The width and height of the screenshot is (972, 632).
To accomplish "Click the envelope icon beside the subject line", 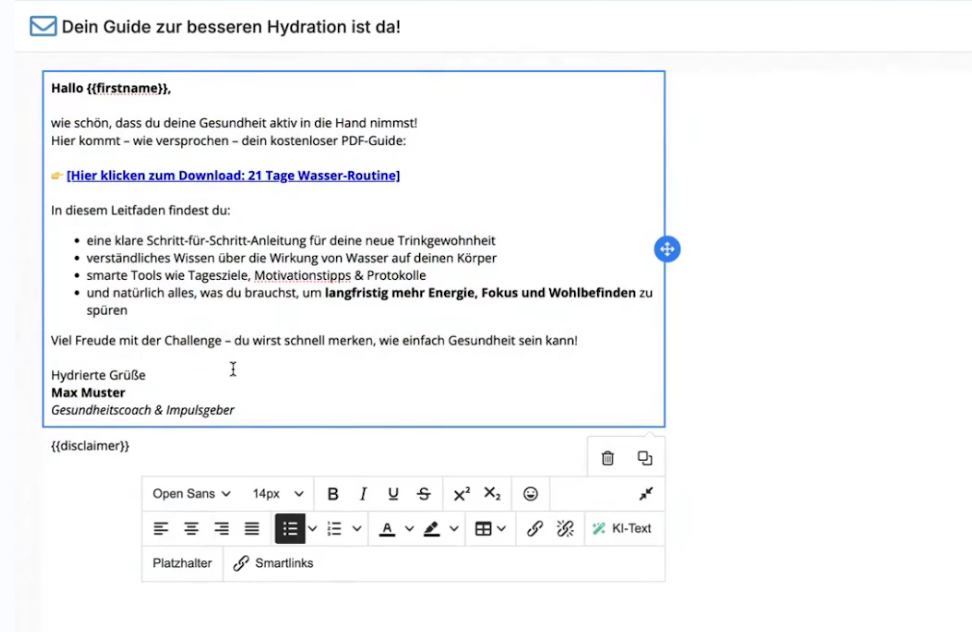I will click(x=43, y=27).
